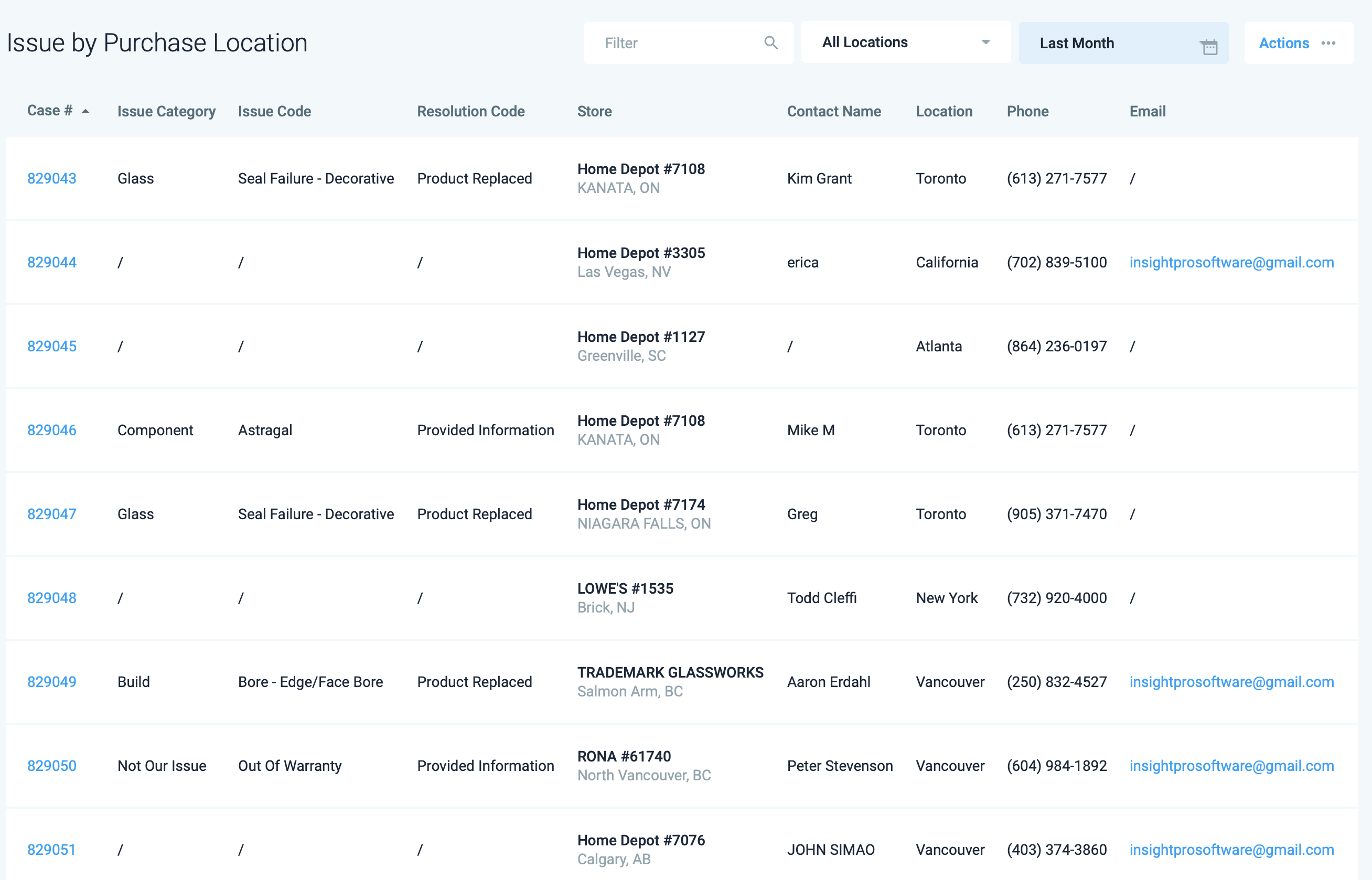Image resolution: width=1372 pixels, height=880 pixels.
Task: Select the LOWE'S #1535 store name
Action: [x=625, y=589]
